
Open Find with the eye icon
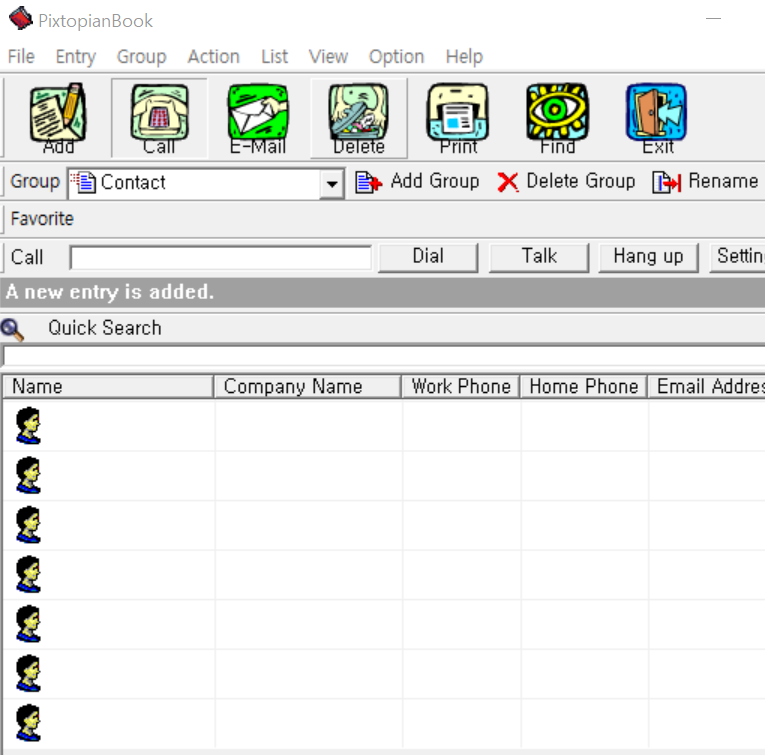[557, 119]
